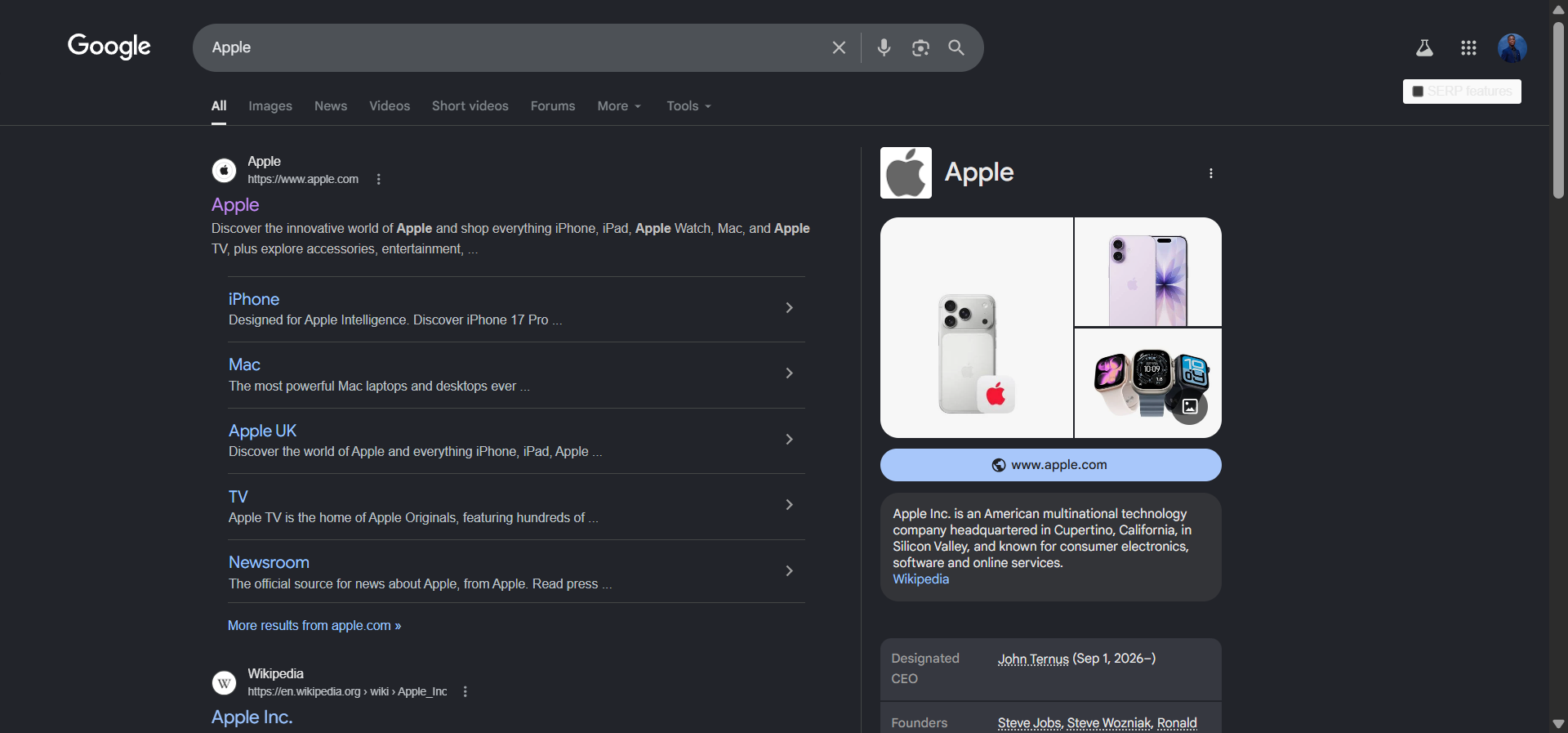The width and height of the screenshot is (1568, 733).
Task: Open knowledge panel three-dot options menu
Action: coord(1211,173)
